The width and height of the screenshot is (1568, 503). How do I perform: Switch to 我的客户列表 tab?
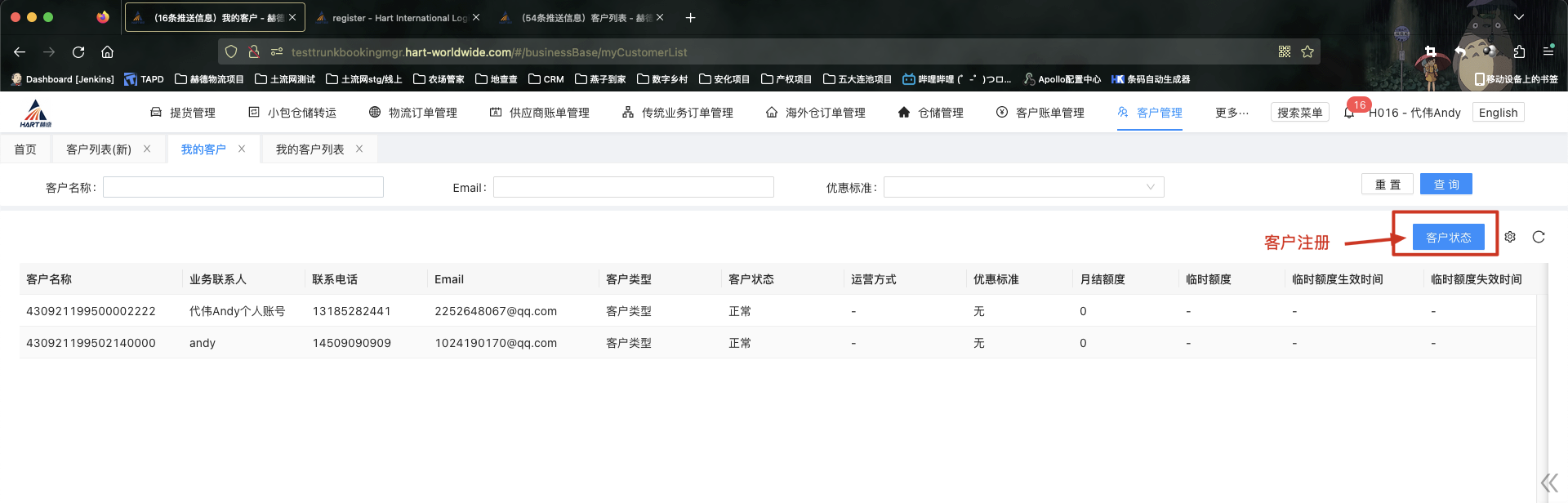point(310,149)
